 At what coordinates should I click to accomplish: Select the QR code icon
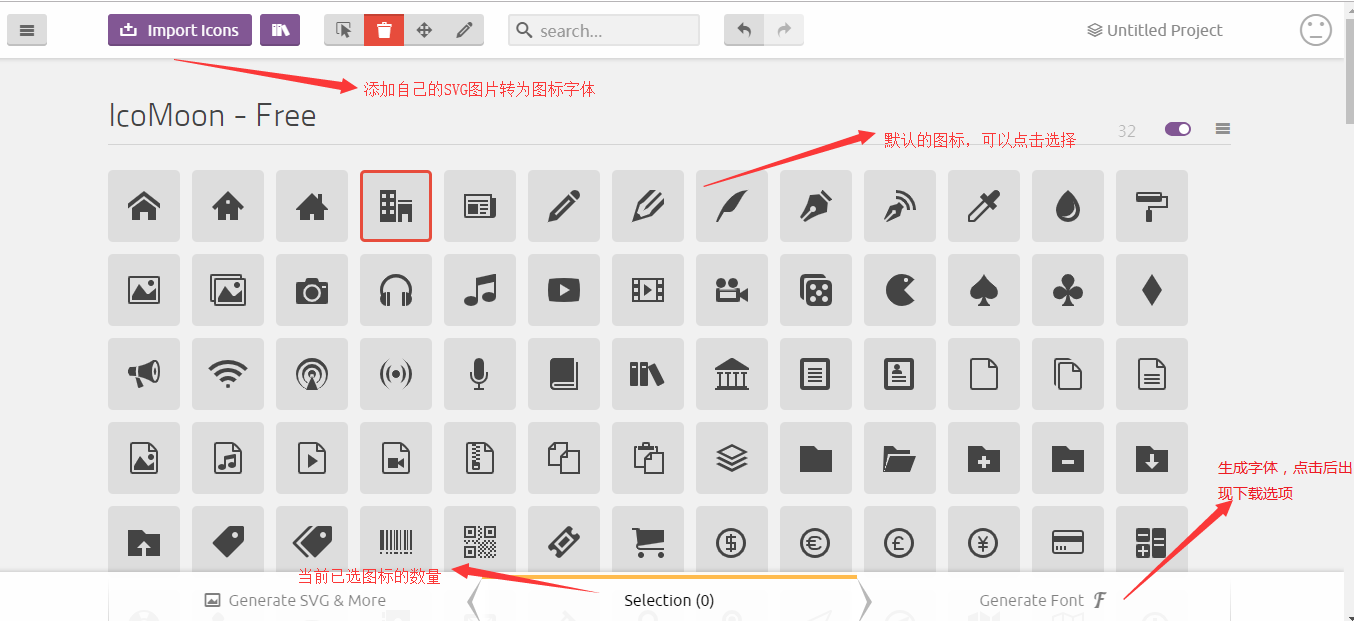tap(480, 540)
